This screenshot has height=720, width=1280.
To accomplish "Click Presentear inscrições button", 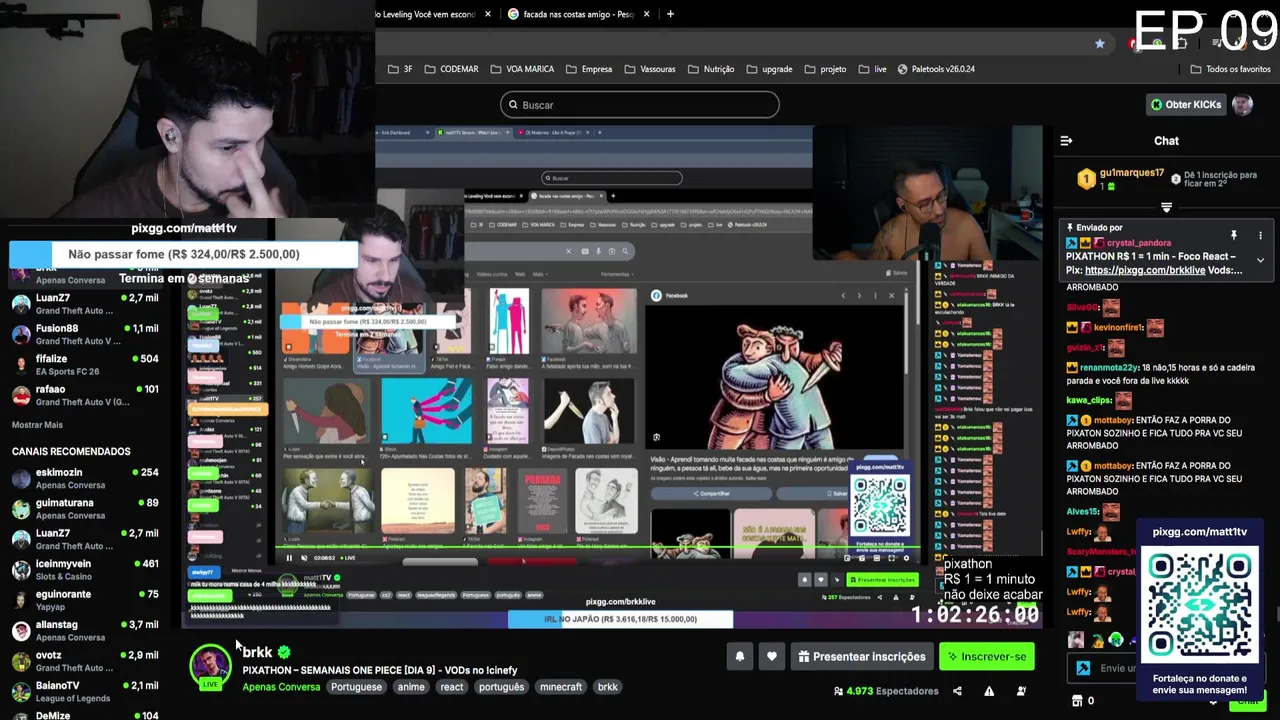I will [861, 657].
